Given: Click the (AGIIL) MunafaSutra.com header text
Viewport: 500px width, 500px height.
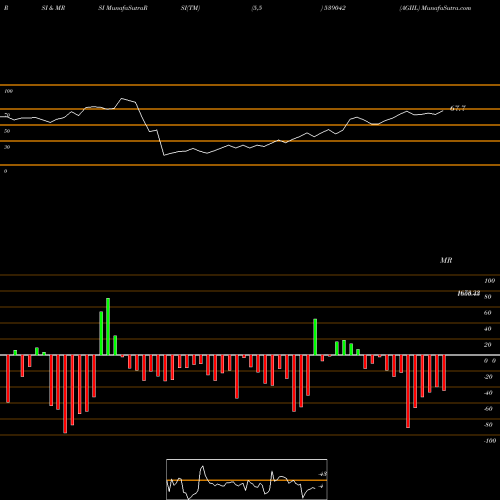Looking at the screenshot, I should coord(435,8).
